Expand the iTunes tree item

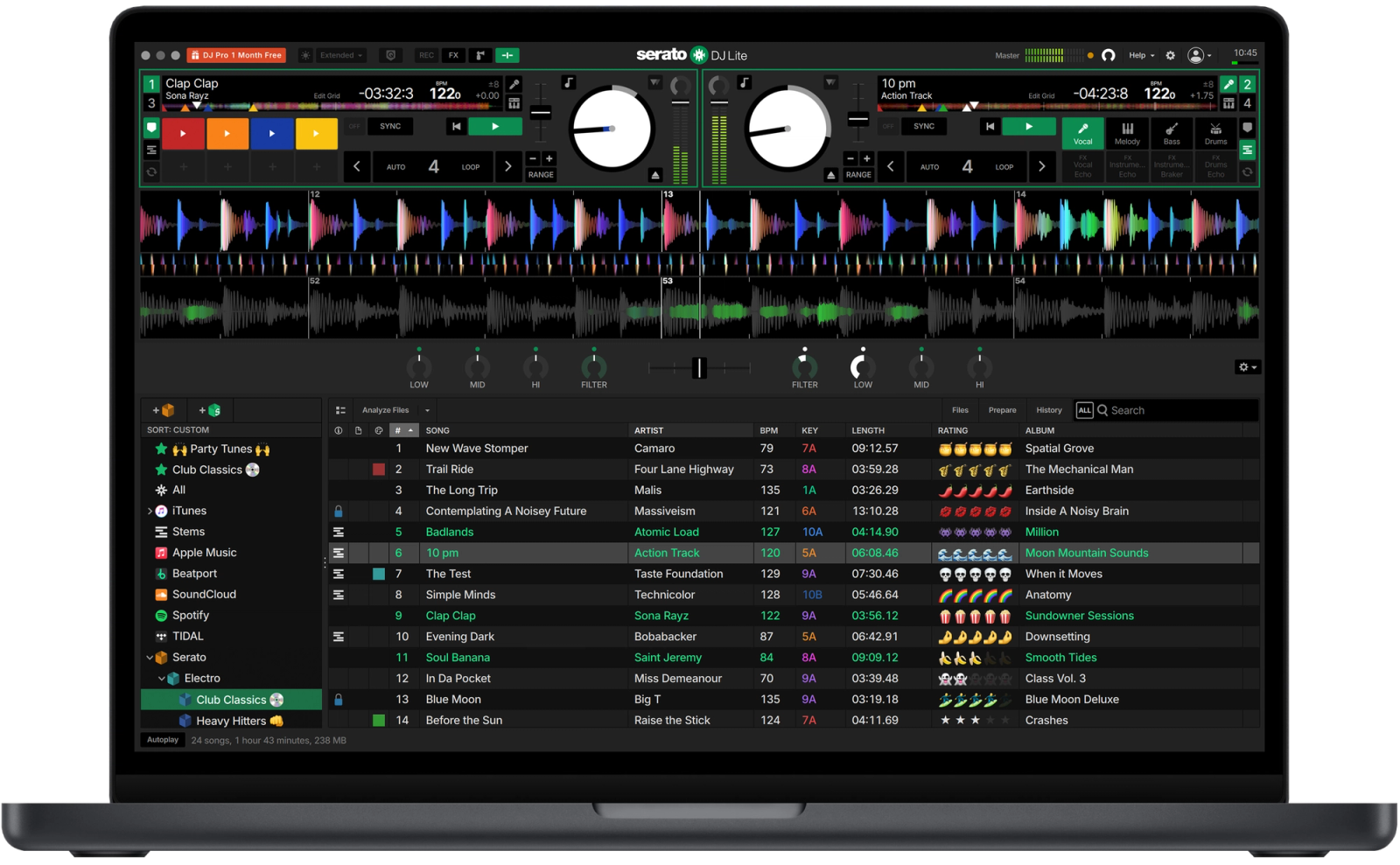(150, 511)
